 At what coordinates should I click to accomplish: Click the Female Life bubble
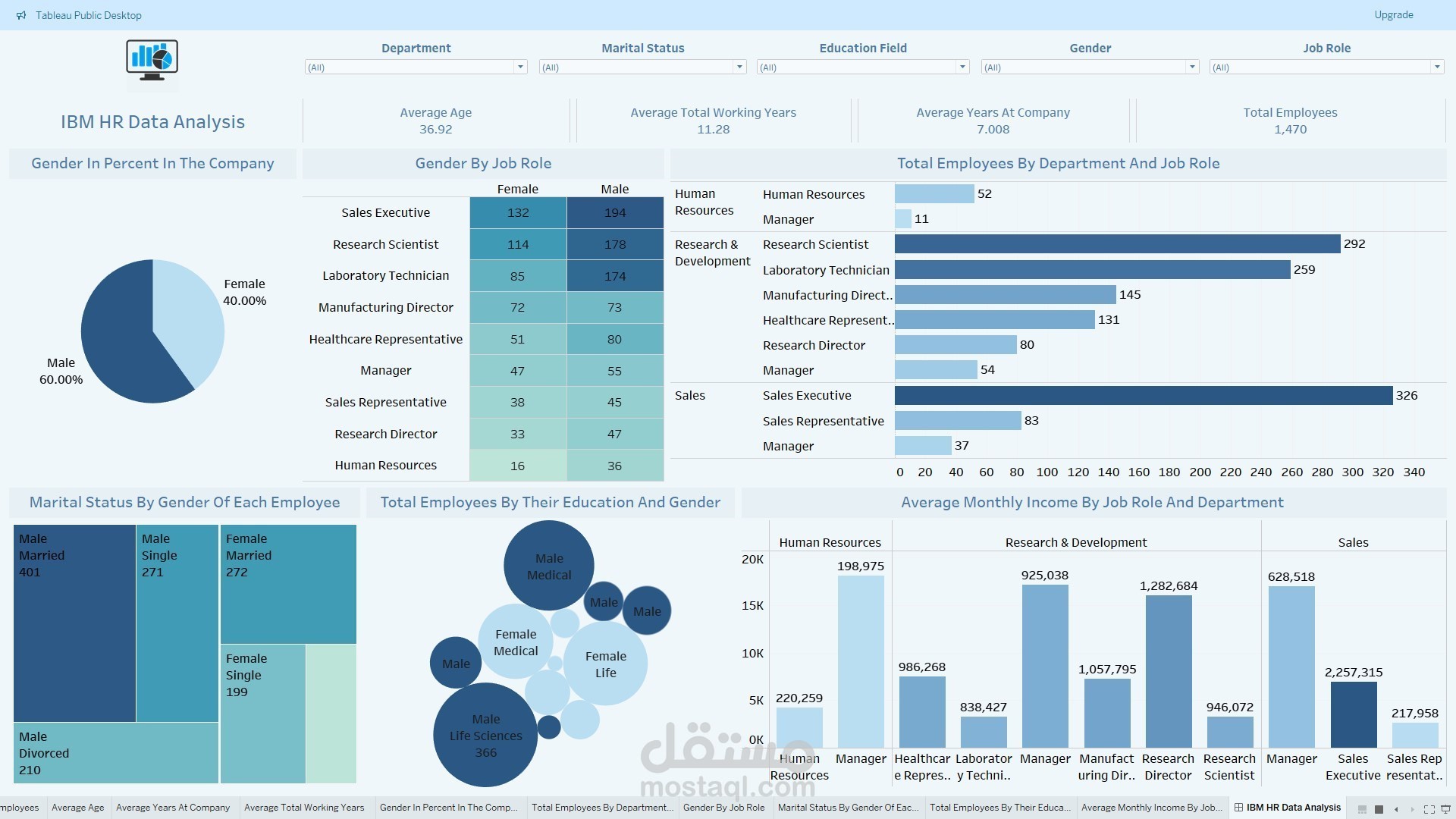tap(605, 664)
